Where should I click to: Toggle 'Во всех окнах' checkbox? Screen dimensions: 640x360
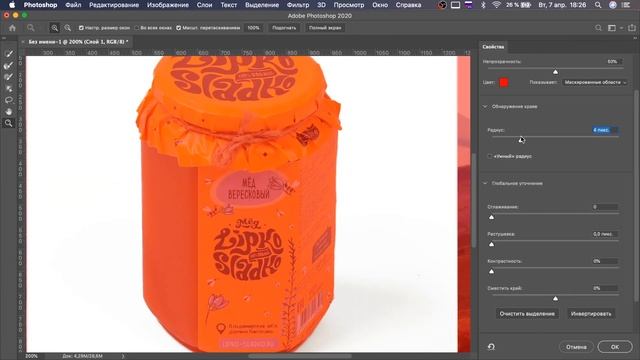point(137,28)
